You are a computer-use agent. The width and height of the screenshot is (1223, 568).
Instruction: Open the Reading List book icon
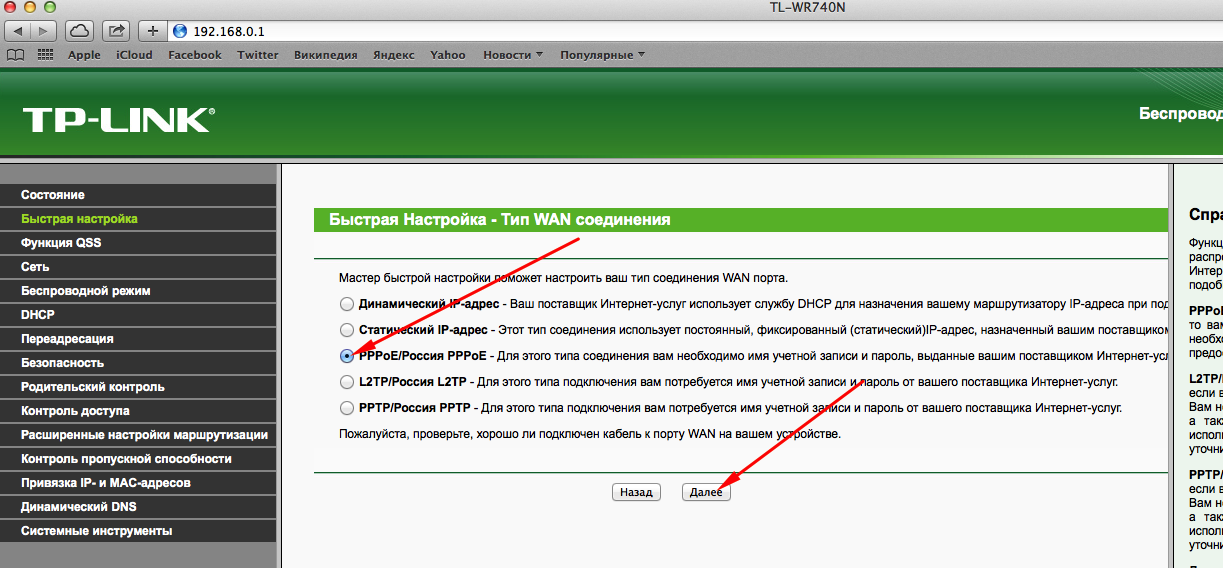(16, 55)
